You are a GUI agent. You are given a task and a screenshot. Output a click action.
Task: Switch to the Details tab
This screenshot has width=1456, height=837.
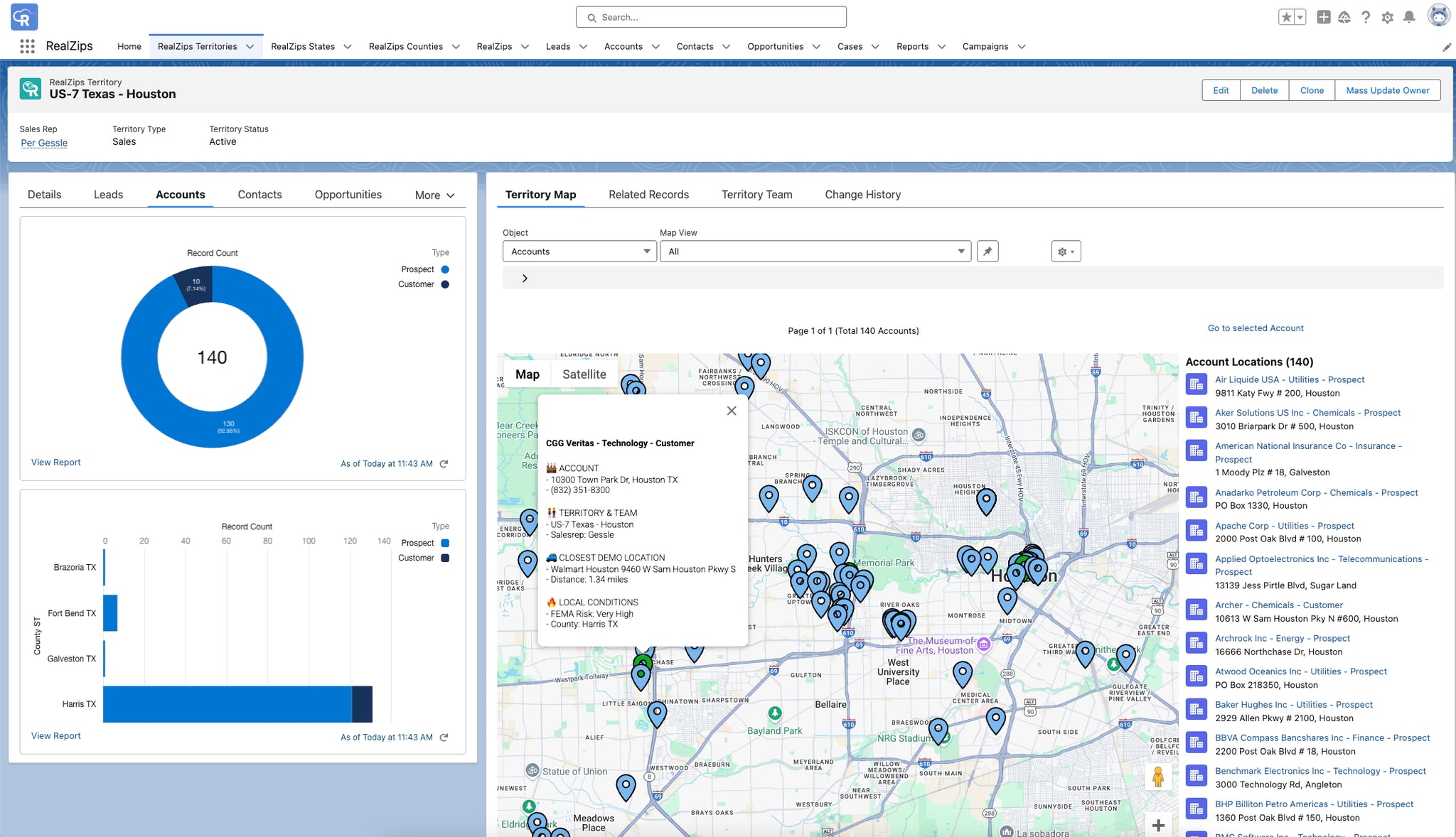[44, 195]
